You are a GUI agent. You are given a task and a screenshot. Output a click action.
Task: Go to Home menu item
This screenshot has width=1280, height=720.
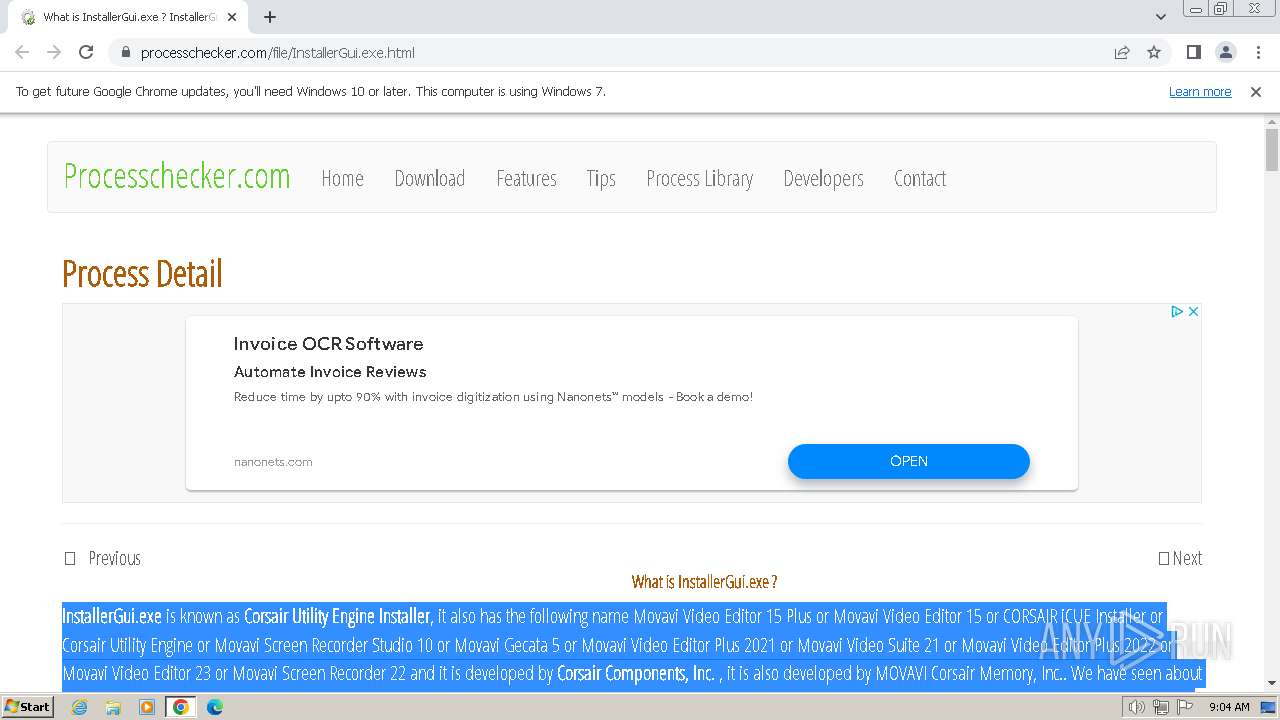click(x=342, y=178)
